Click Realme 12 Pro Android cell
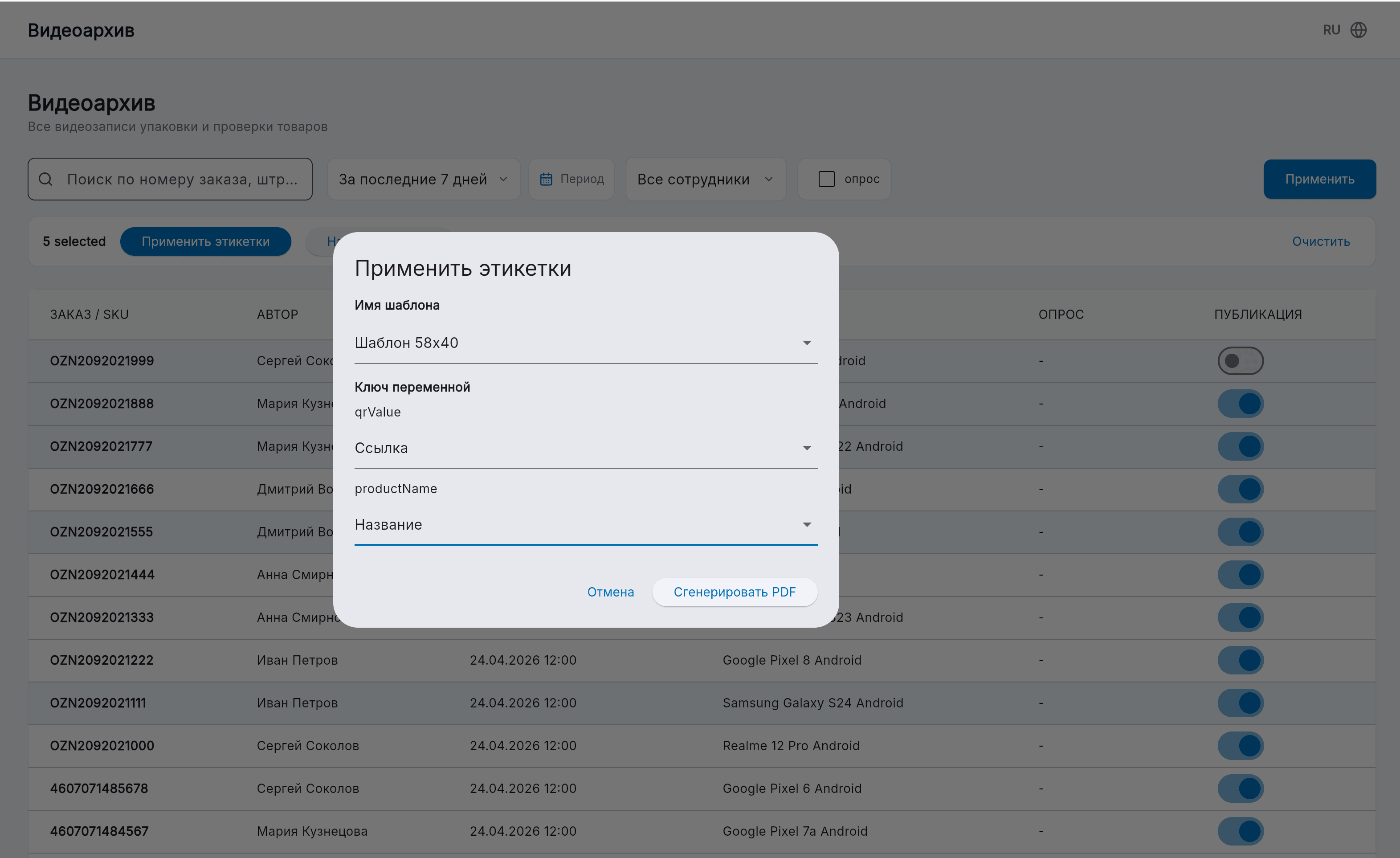This screenshot has width=1400, height=858. pos(791,745)
